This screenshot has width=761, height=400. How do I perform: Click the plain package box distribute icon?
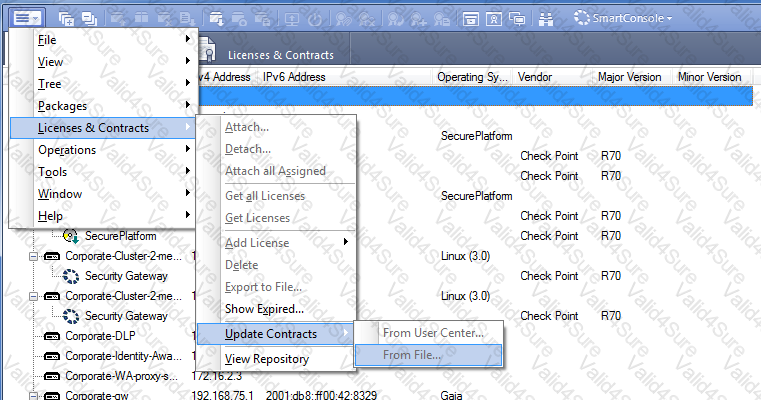(x=141, y=19)
